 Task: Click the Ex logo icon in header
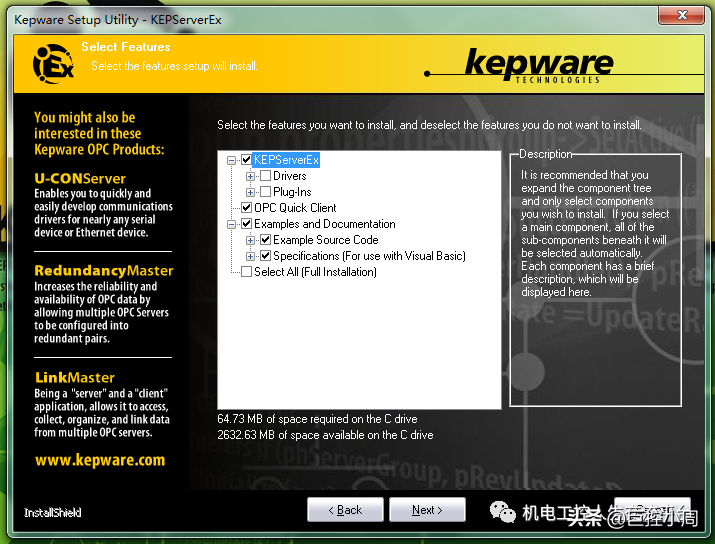[52, 62]
